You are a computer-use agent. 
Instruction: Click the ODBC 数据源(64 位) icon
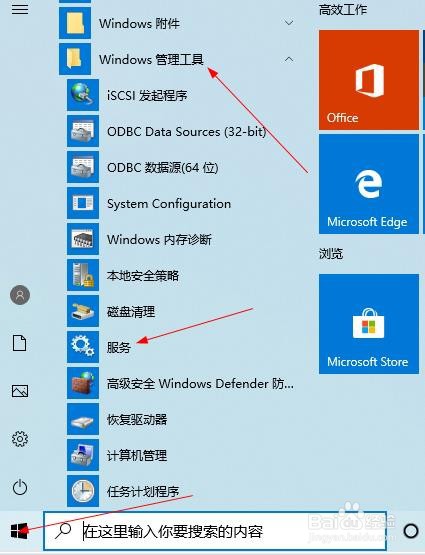click(83, 167)
